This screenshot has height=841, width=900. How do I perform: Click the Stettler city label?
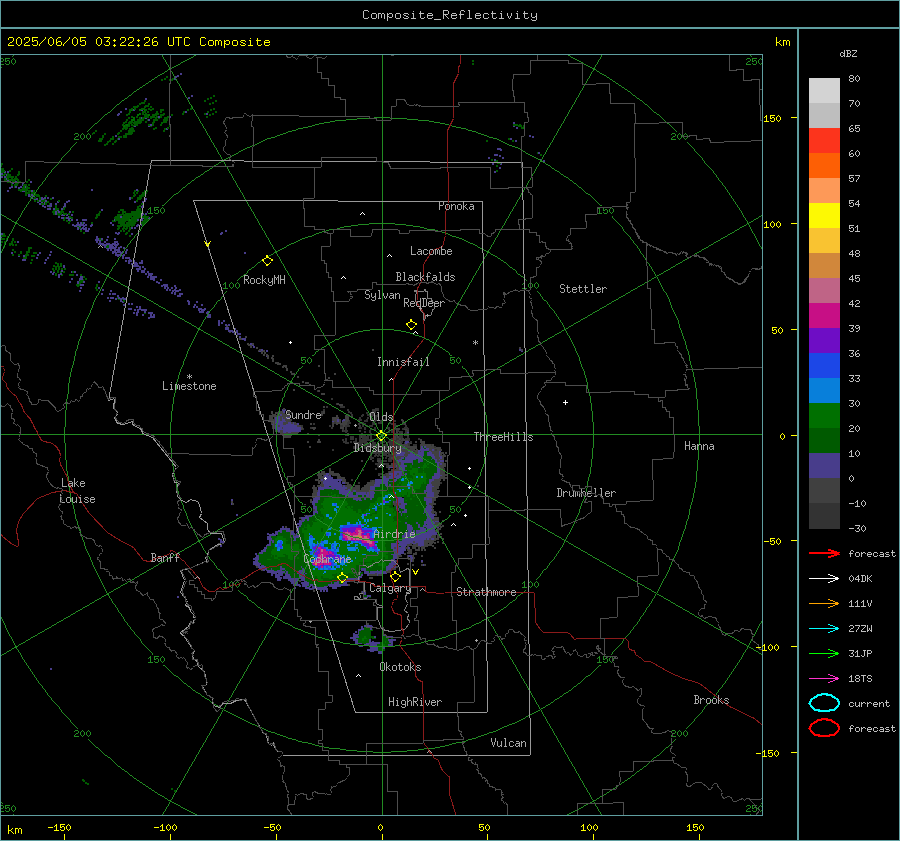point(583,289)
